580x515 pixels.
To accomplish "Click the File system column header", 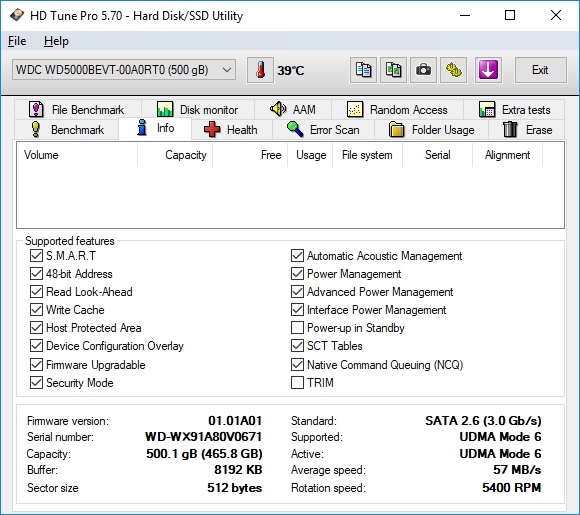I will (x=368, y=155).
